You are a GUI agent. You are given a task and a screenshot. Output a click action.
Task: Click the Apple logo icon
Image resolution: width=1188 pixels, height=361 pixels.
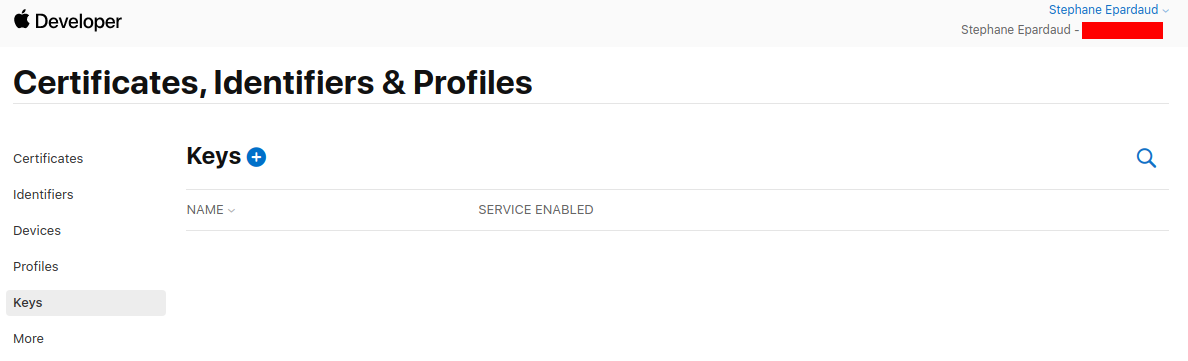(x=21, y=20)
